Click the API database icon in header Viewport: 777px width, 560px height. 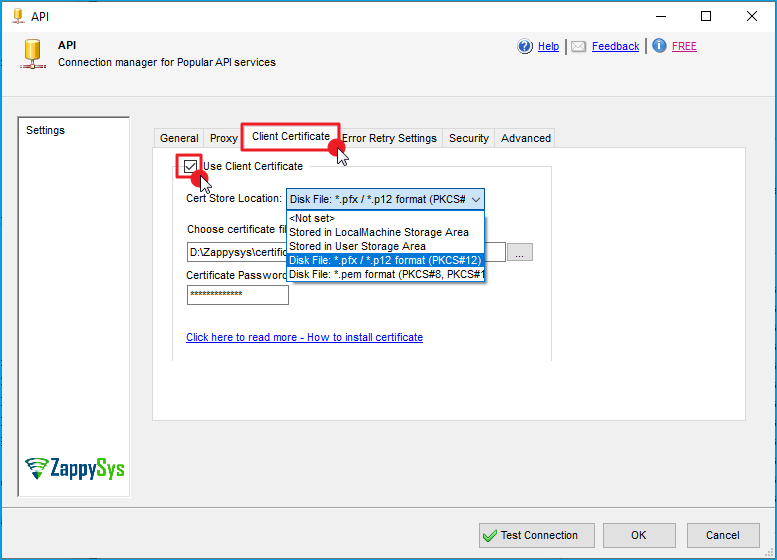pyautogui.click(x=33, y=53)
